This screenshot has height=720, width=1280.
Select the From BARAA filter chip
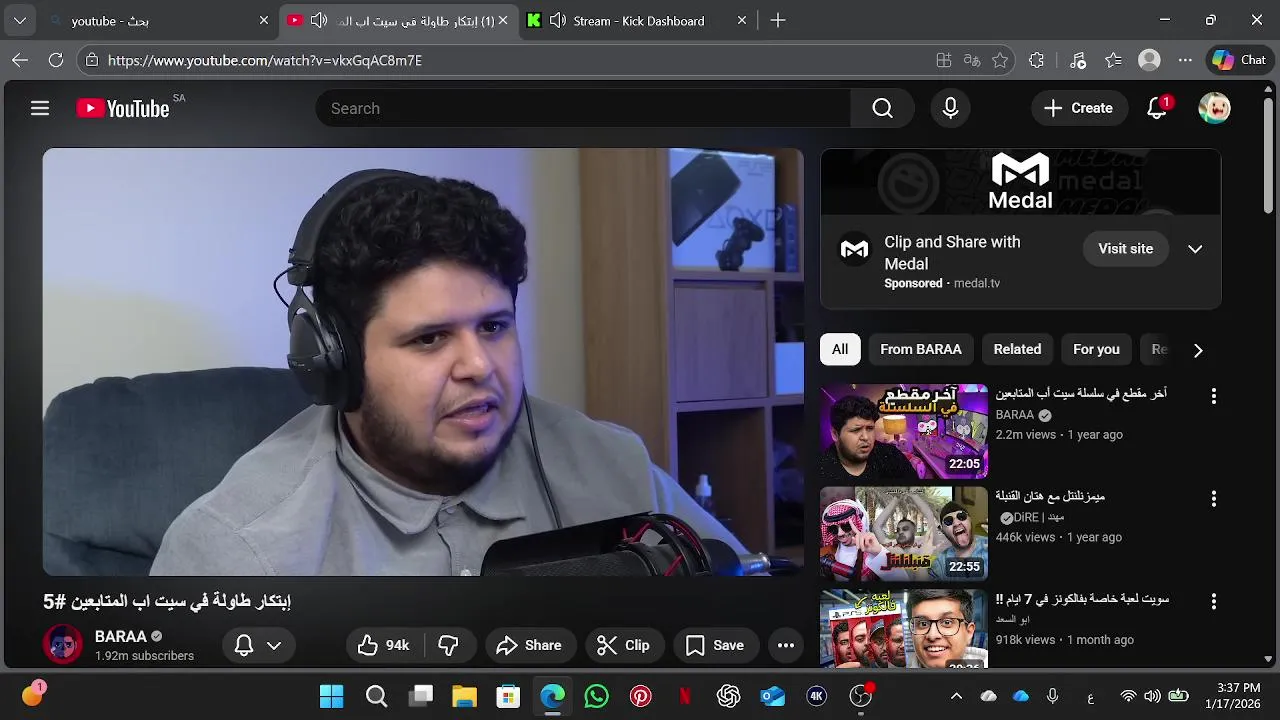pyautogui.click(x=921, y=349)
